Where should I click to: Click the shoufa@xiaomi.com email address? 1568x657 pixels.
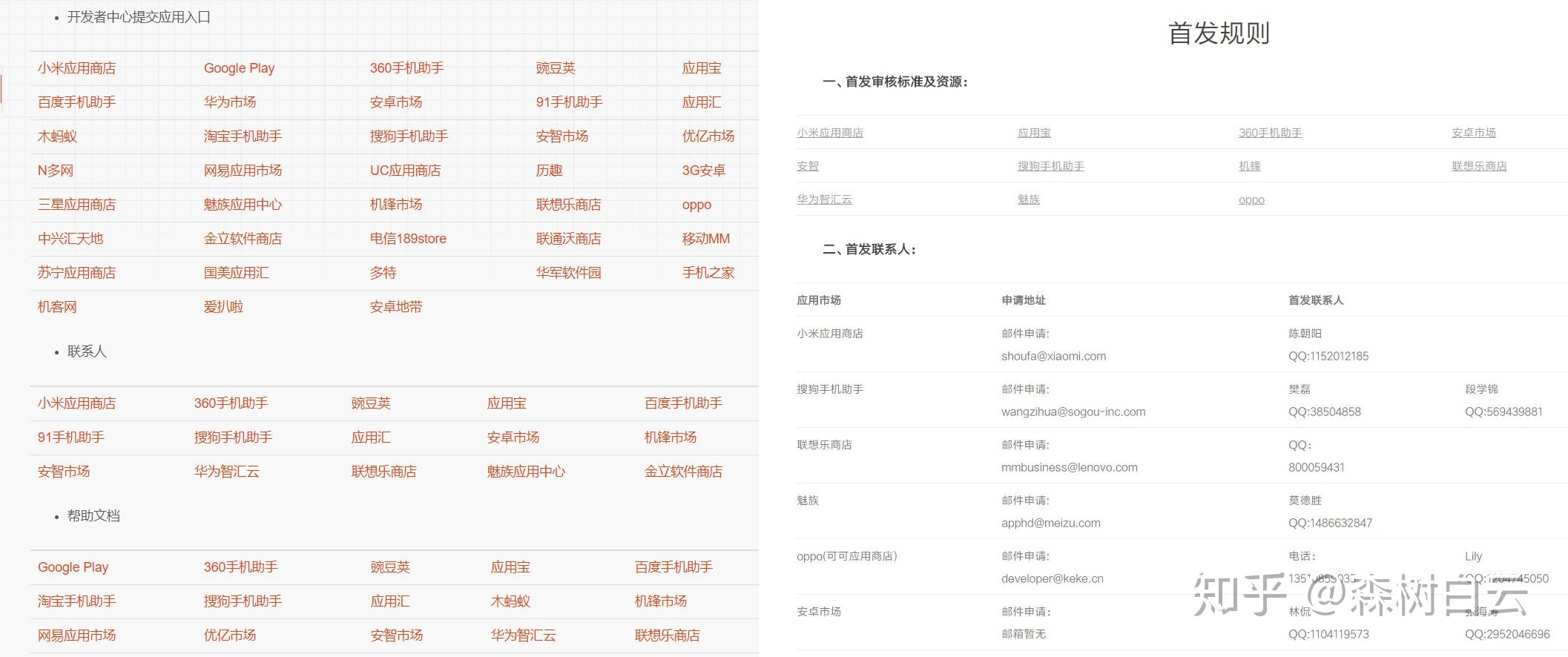(1053, 356)
